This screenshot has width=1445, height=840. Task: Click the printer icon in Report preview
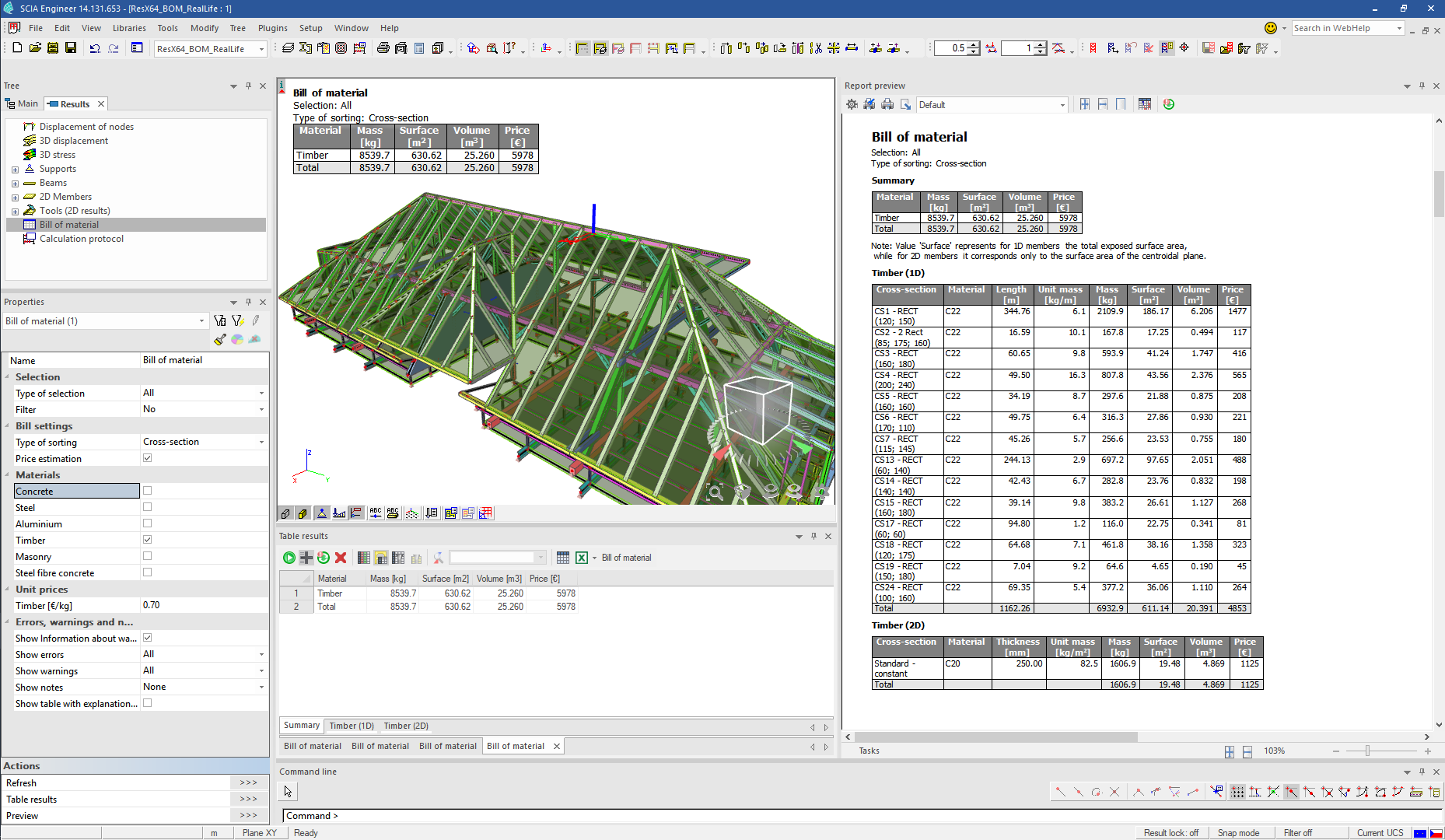887,104
